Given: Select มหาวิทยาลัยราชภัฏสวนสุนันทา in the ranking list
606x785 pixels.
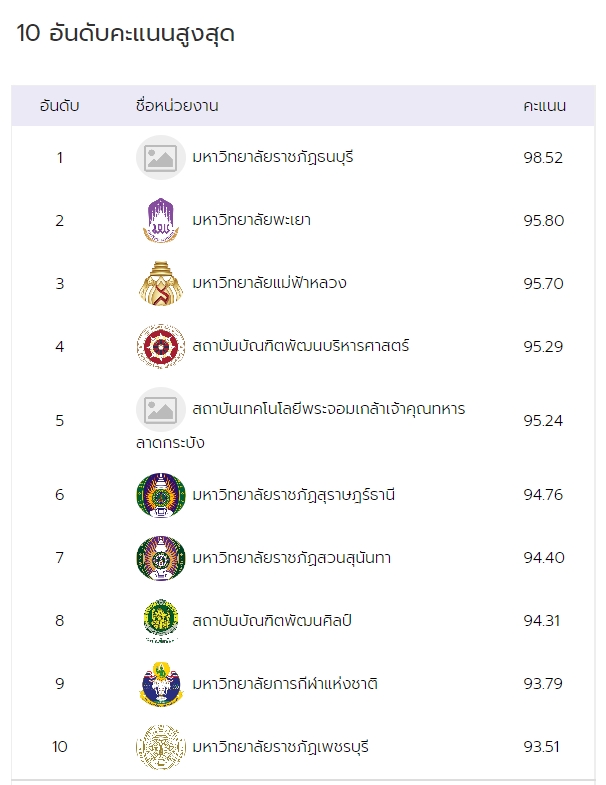Looking at the screenshot, I should (291, 558).
